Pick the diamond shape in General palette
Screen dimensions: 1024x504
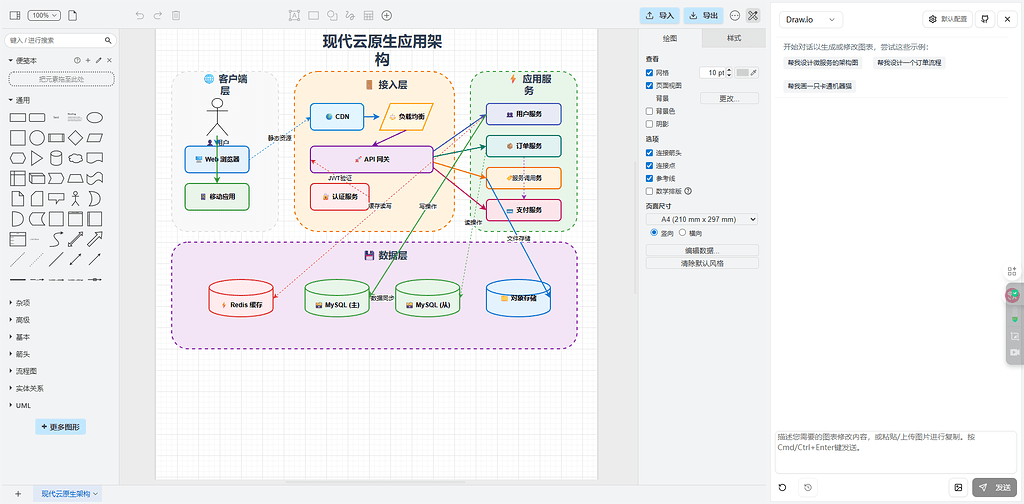pos(76,138)
